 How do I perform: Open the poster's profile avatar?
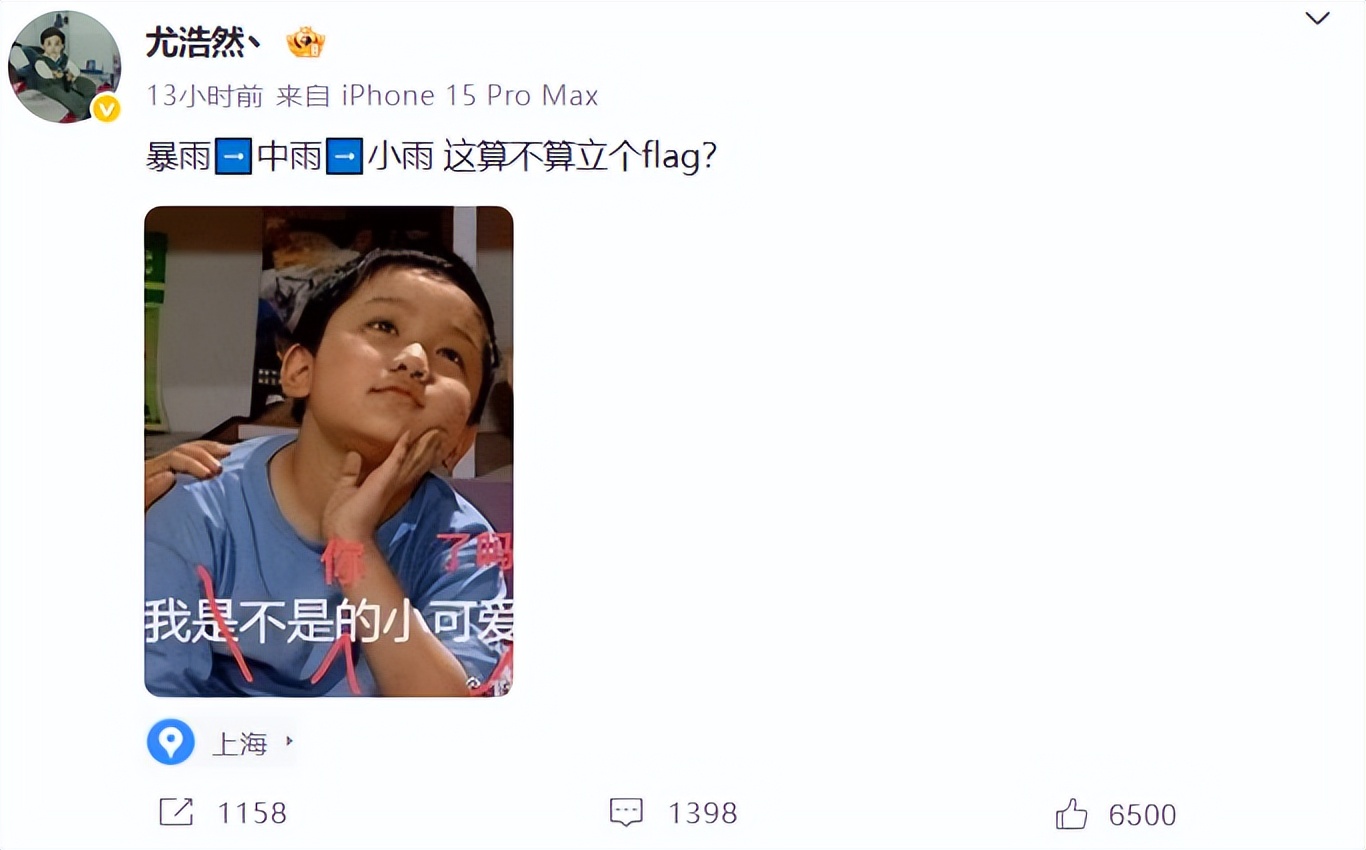coord(64,68)
